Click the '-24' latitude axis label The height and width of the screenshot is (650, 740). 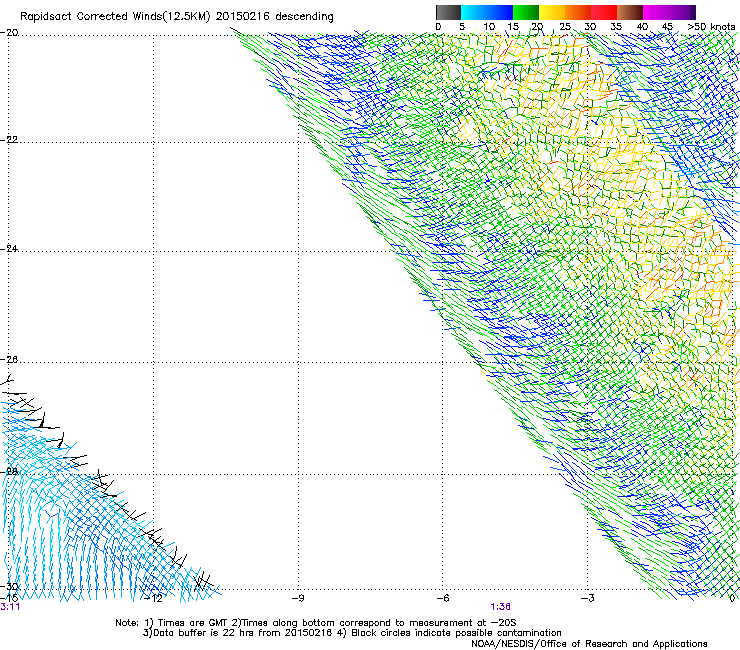(x=9, y=249)
